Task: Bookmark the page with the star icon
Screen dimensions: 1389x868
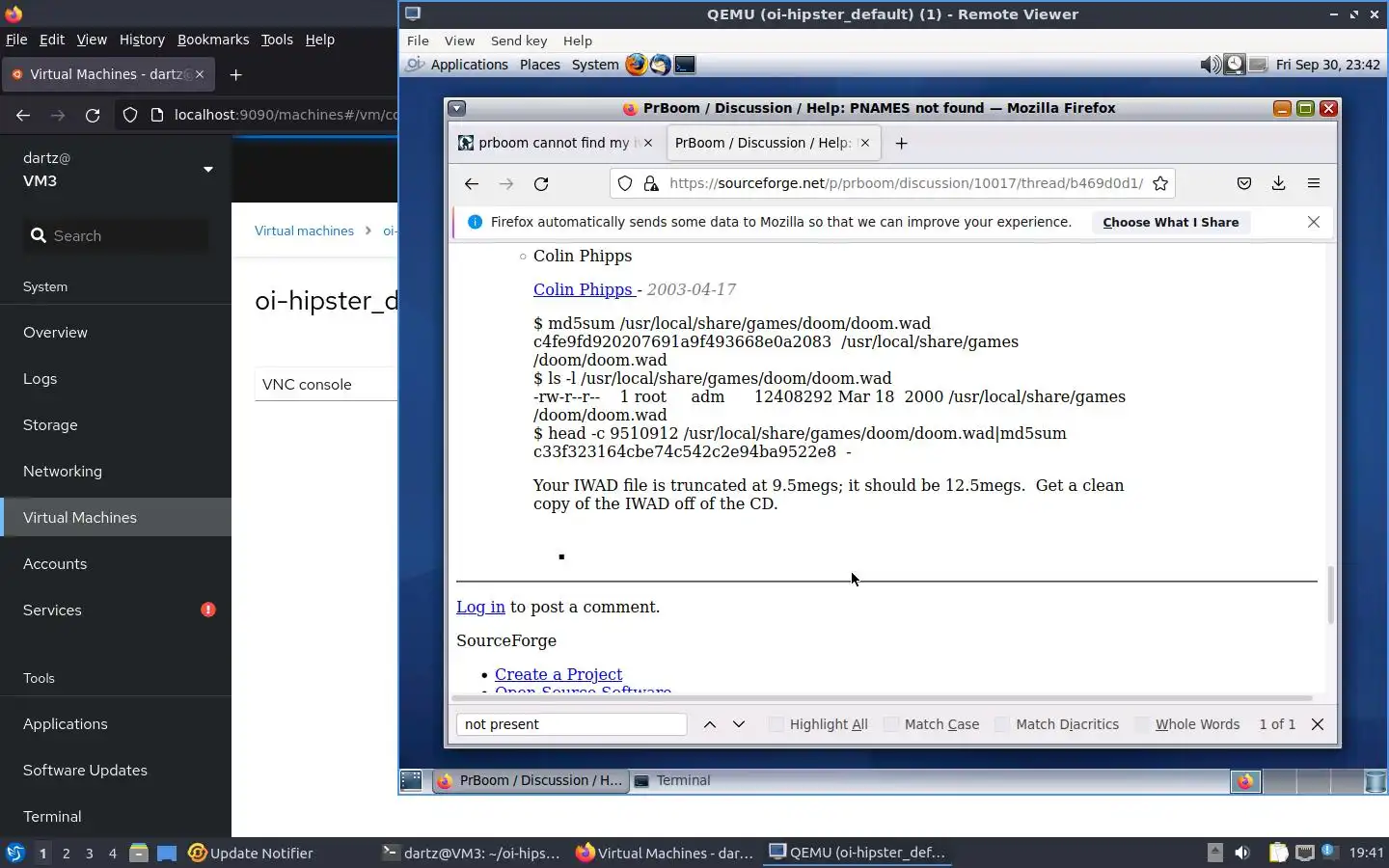Action: tap(1160, 183)
